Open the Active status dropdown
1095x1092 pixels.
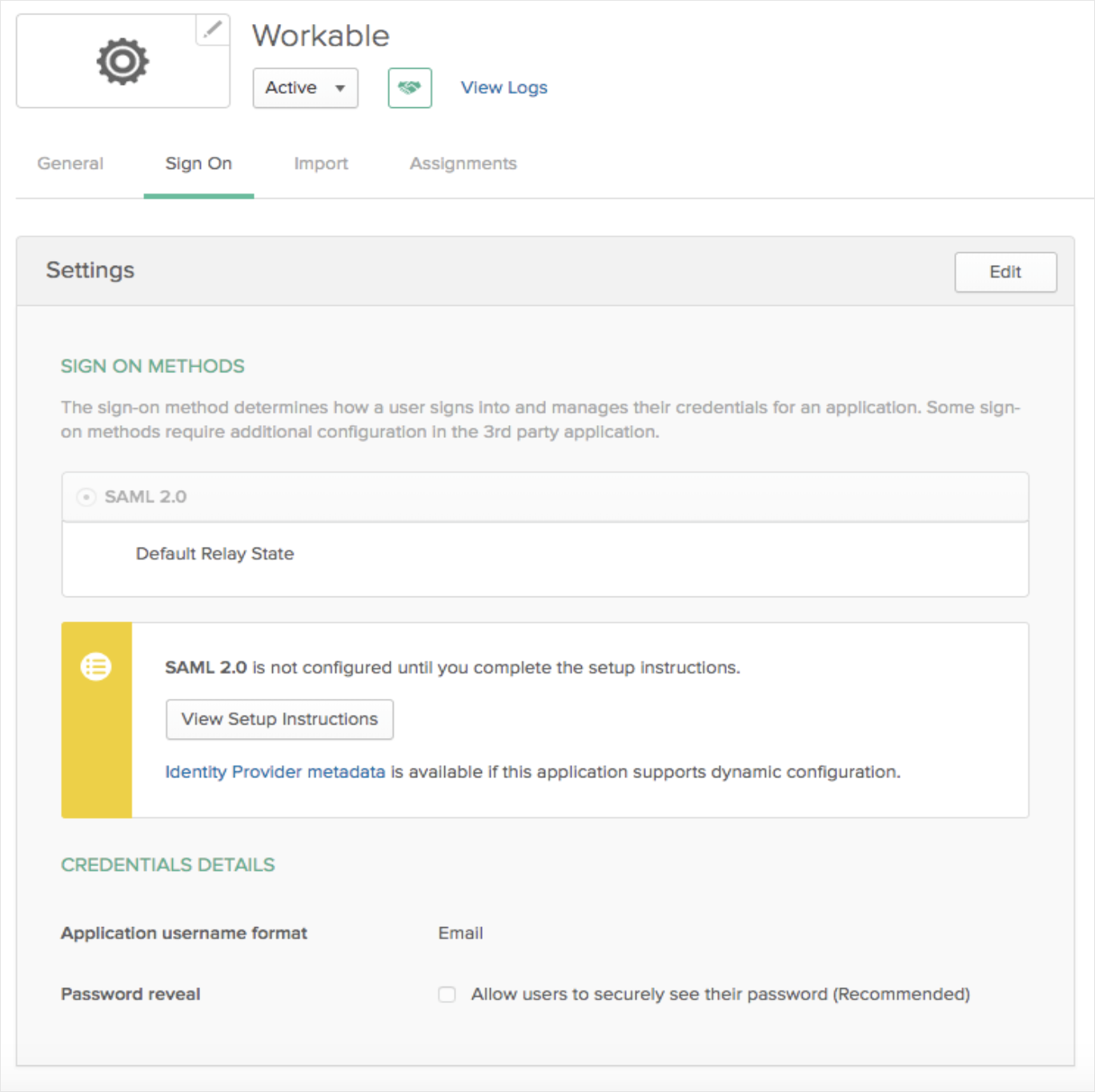click(305, 88)
